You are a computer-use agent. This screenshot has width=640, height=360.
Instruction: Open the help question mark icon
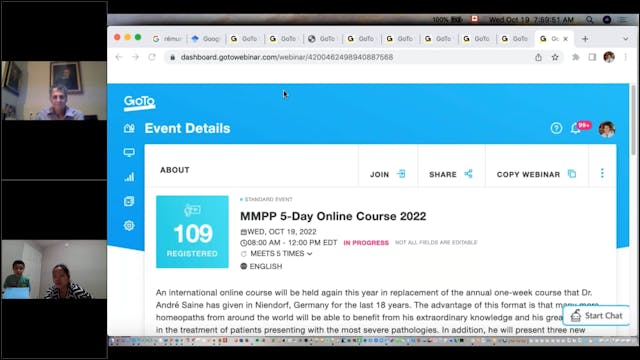[556, 129]
